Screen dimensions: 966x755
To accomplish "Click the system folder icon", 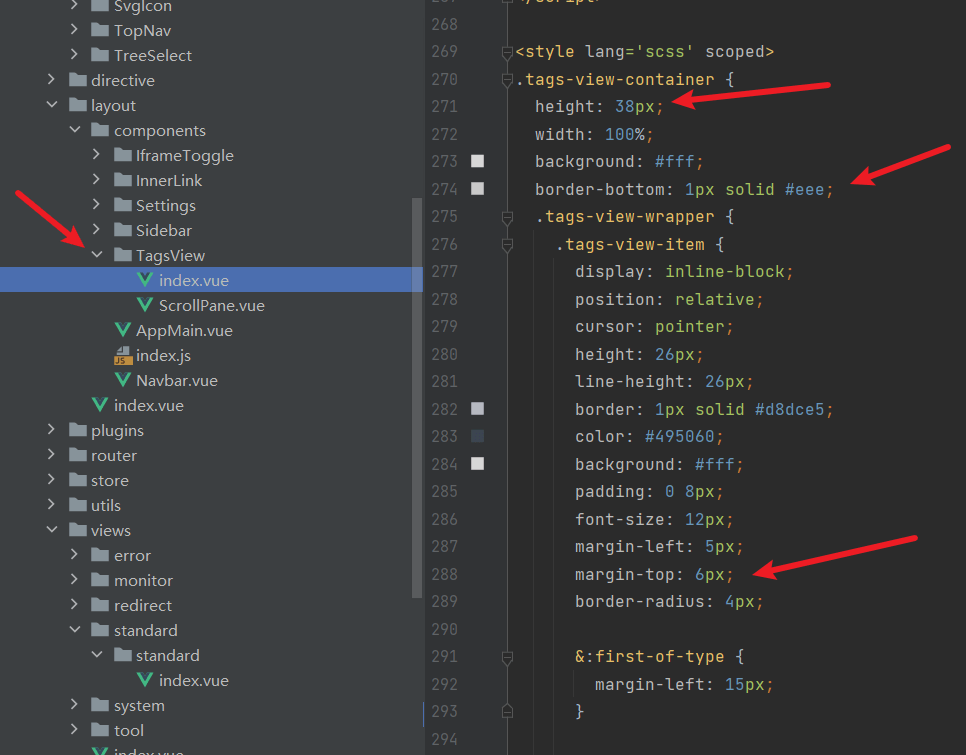I will click(100, 705).
